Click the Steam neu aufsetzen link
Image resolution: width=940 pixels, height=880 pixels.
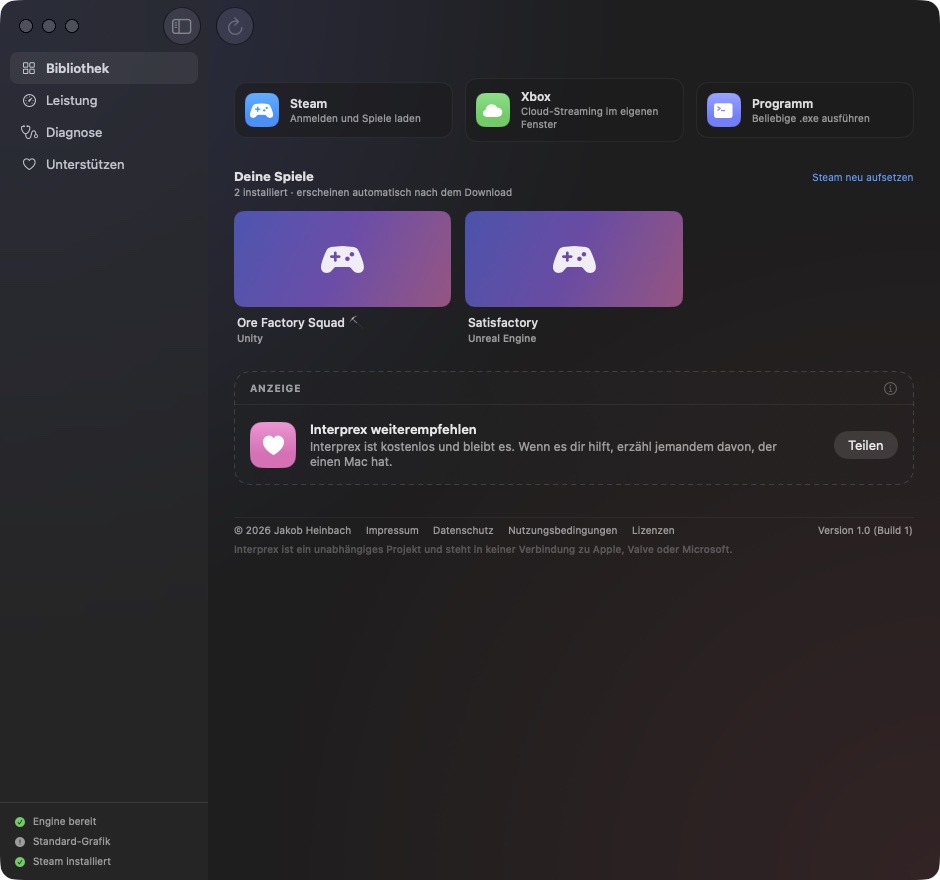(863, 177)
